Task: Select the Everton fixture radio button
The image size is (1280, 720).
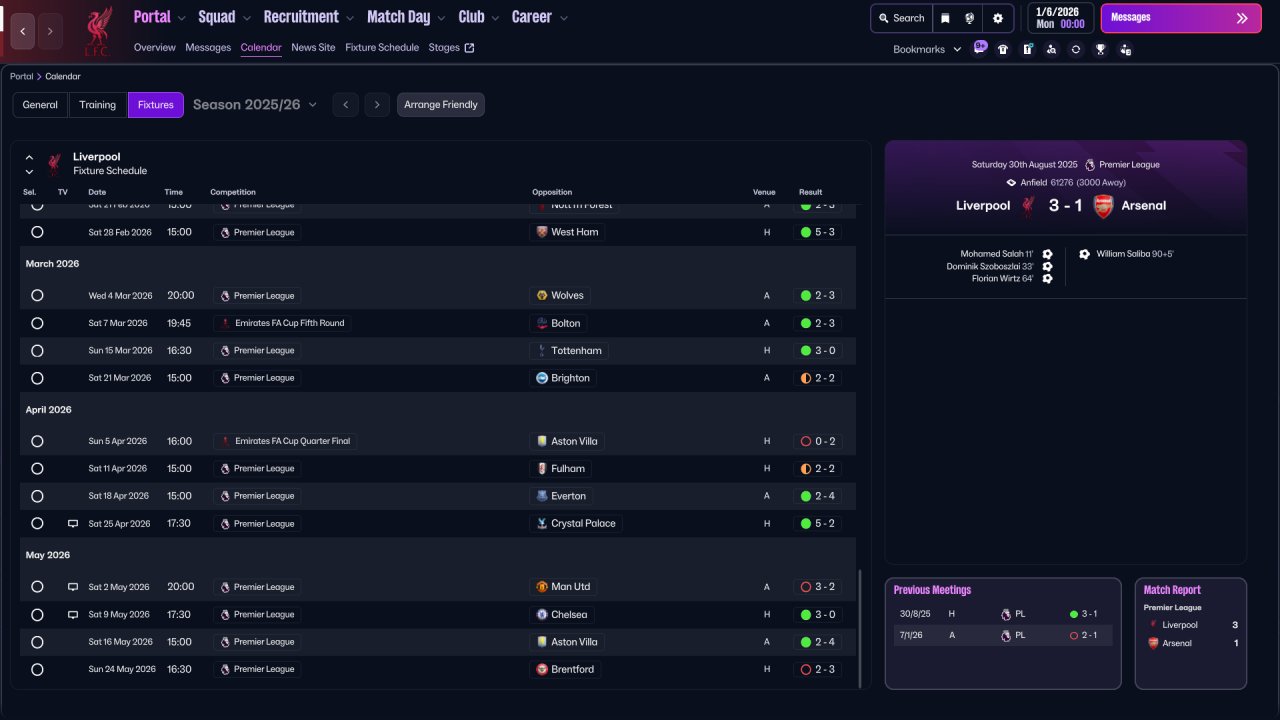Action: coord(37,496)
